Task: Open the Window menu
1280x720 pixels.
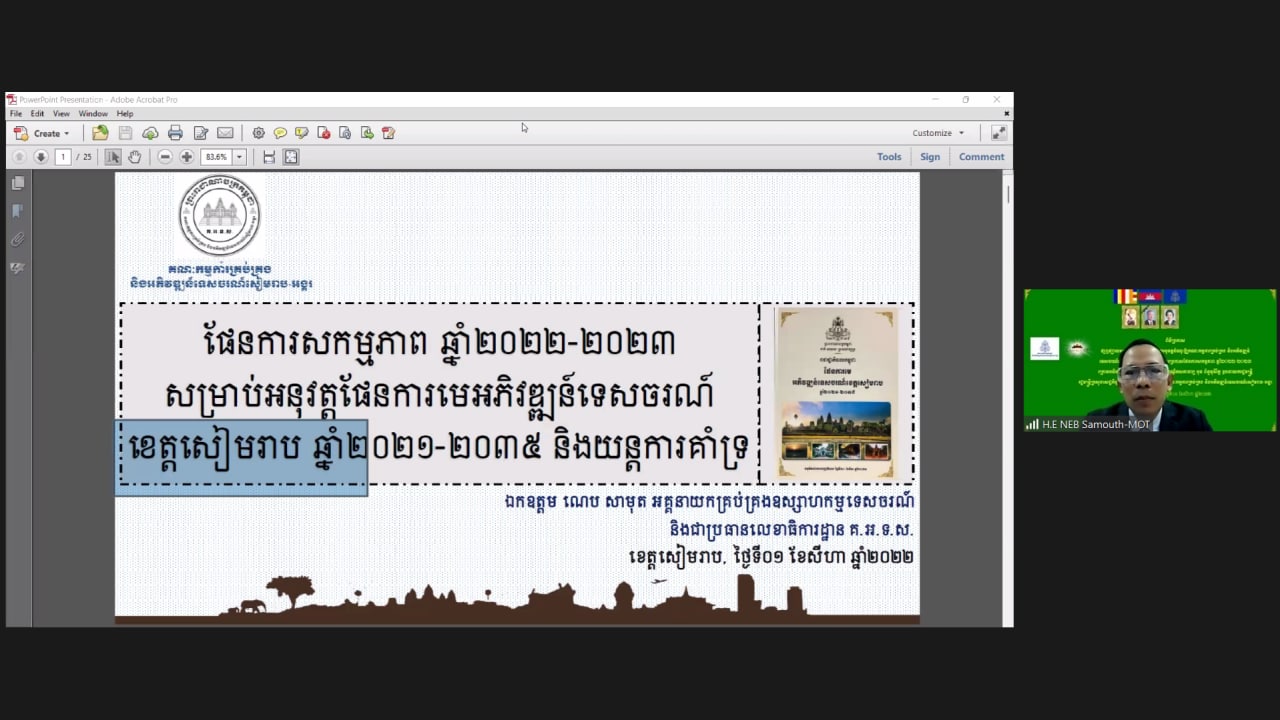Action: click(93, 114)
